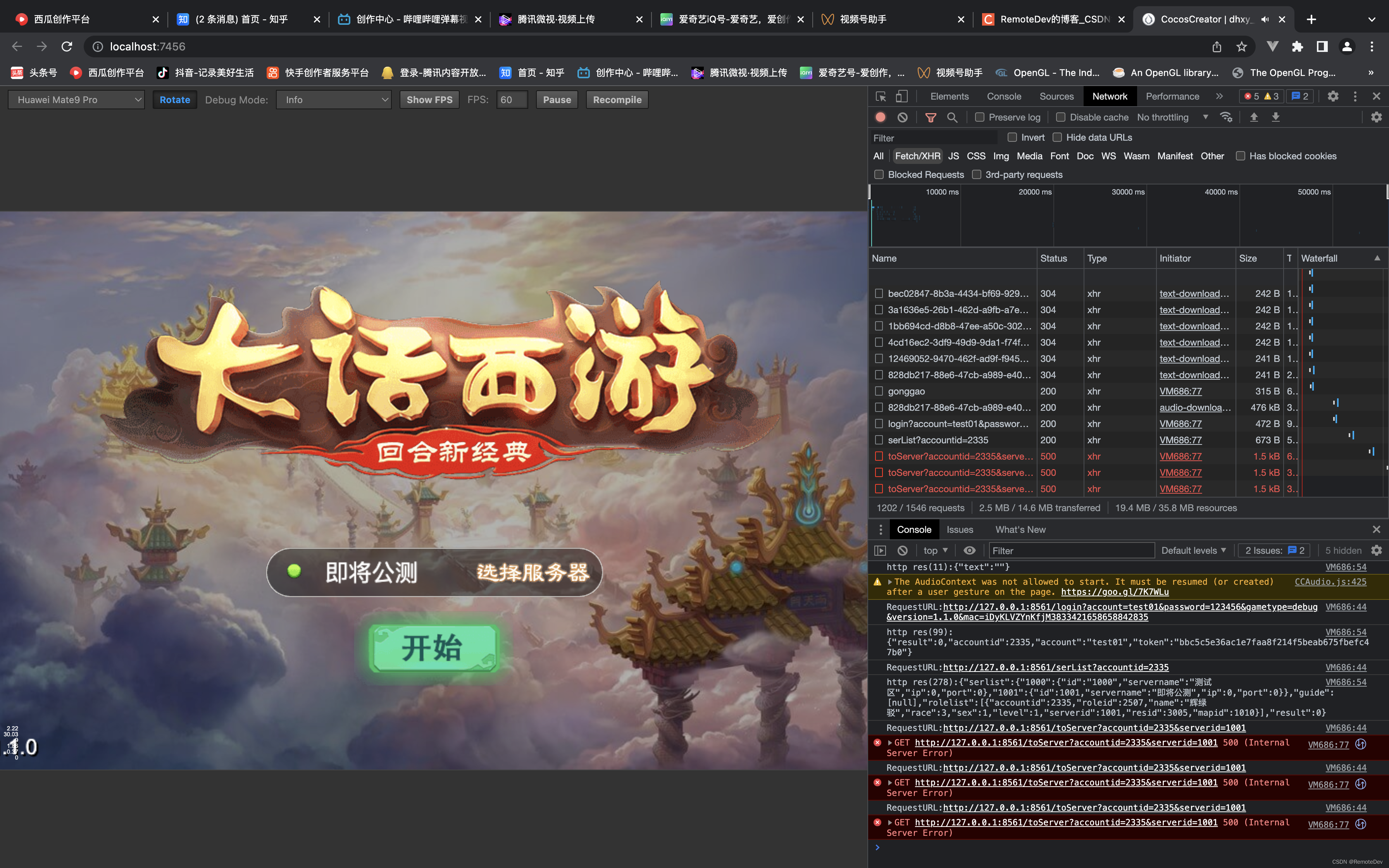Expand AudioContext warning message
The image size is (1389, 868).
[890, 582]
